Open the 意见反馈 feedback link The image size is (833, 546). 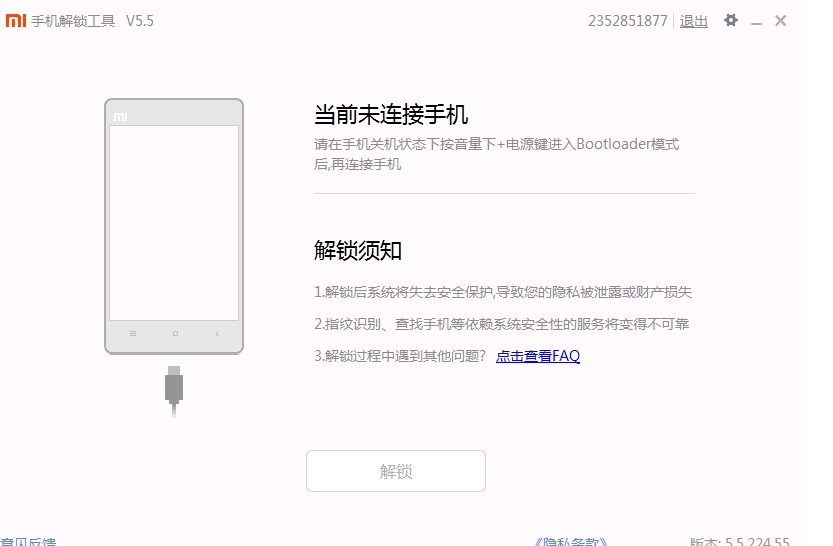click(x=28, y=542)
